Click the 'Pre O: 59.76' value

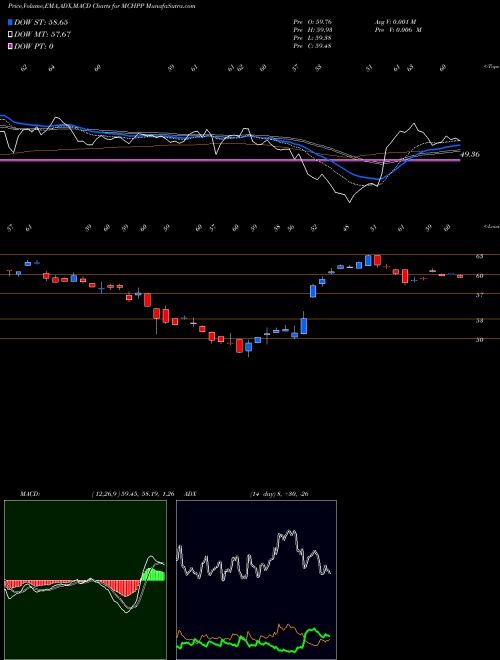(x=313, y=22)
